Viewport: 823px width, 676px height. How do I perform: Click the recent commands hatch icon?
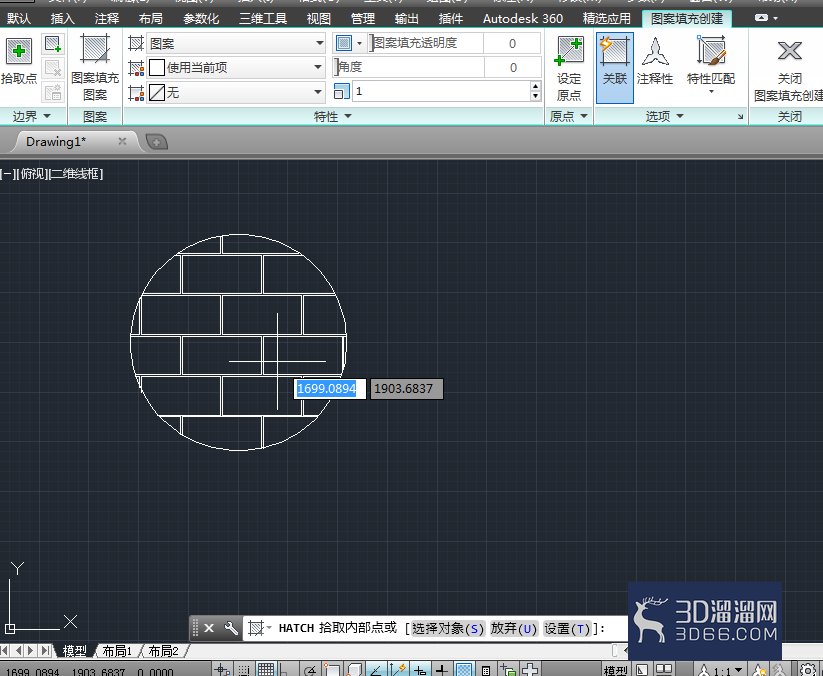tap(259, 628)
